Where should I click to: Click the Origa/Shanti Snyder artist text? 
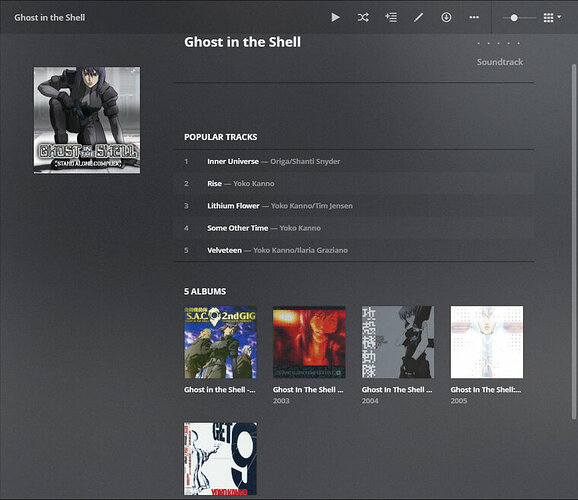tap(305, 162)
